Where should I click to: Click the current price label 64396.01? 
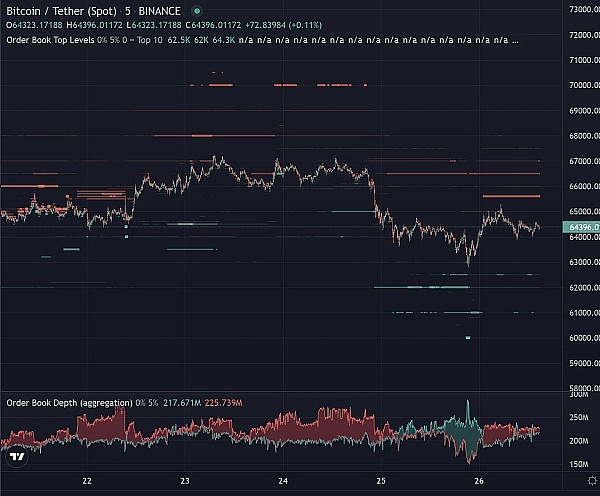pos(583,229)
